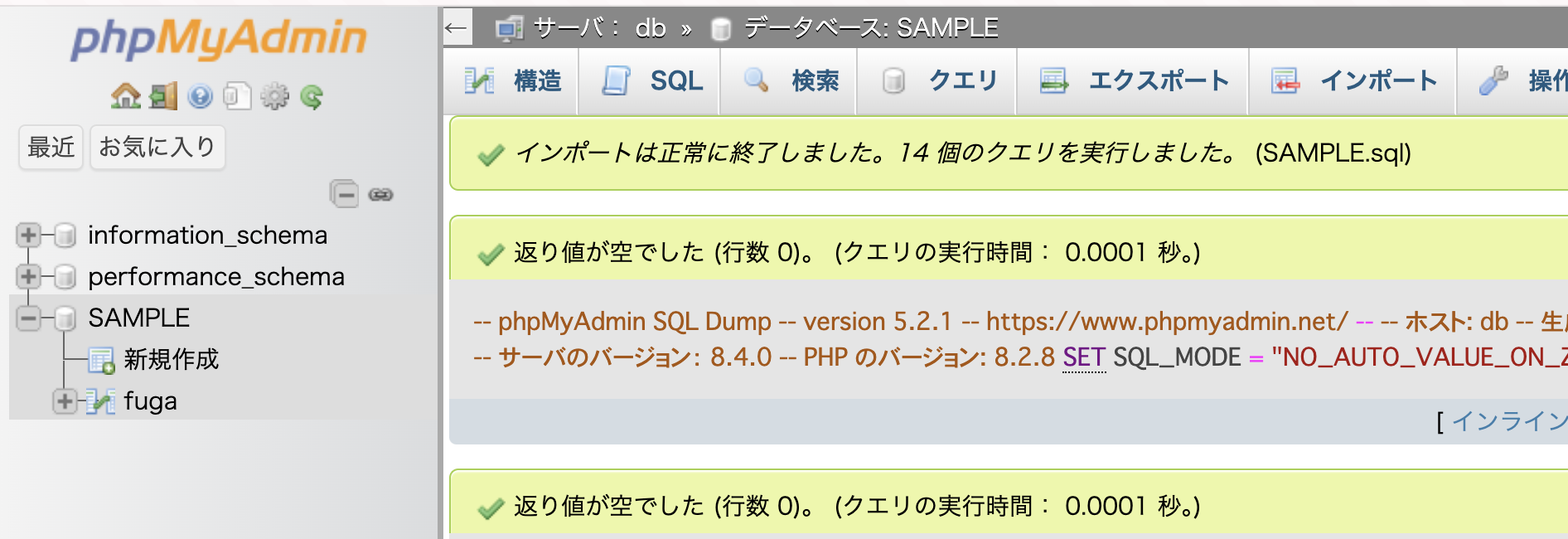Click the 最近 (Recent) button
This screenshot has height=539, width=1568.
pyautogui.click(x=51, y=148)
